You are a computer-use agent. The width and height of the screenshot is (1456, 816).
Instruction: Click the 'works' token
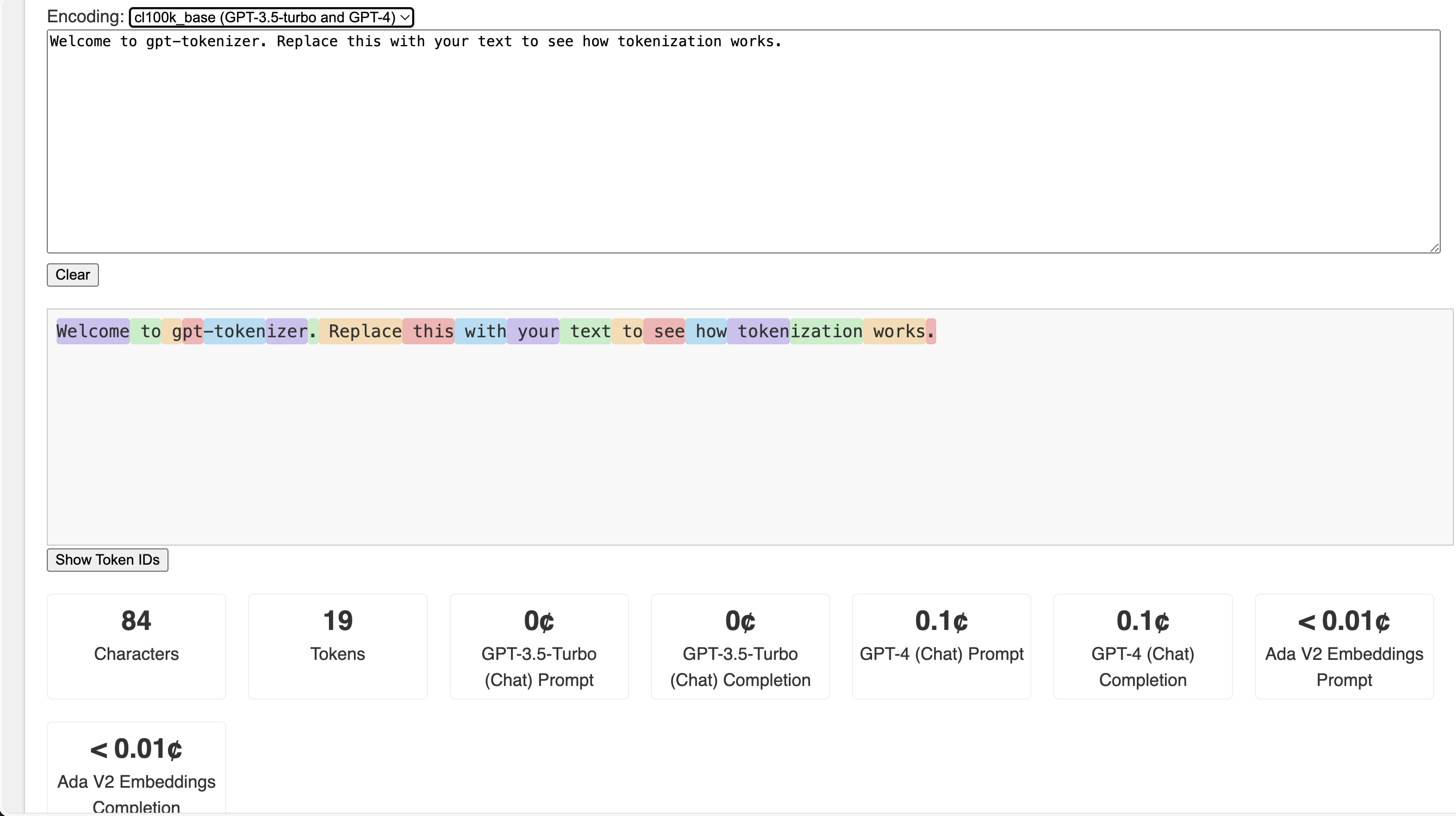click(x=894, y=331)
